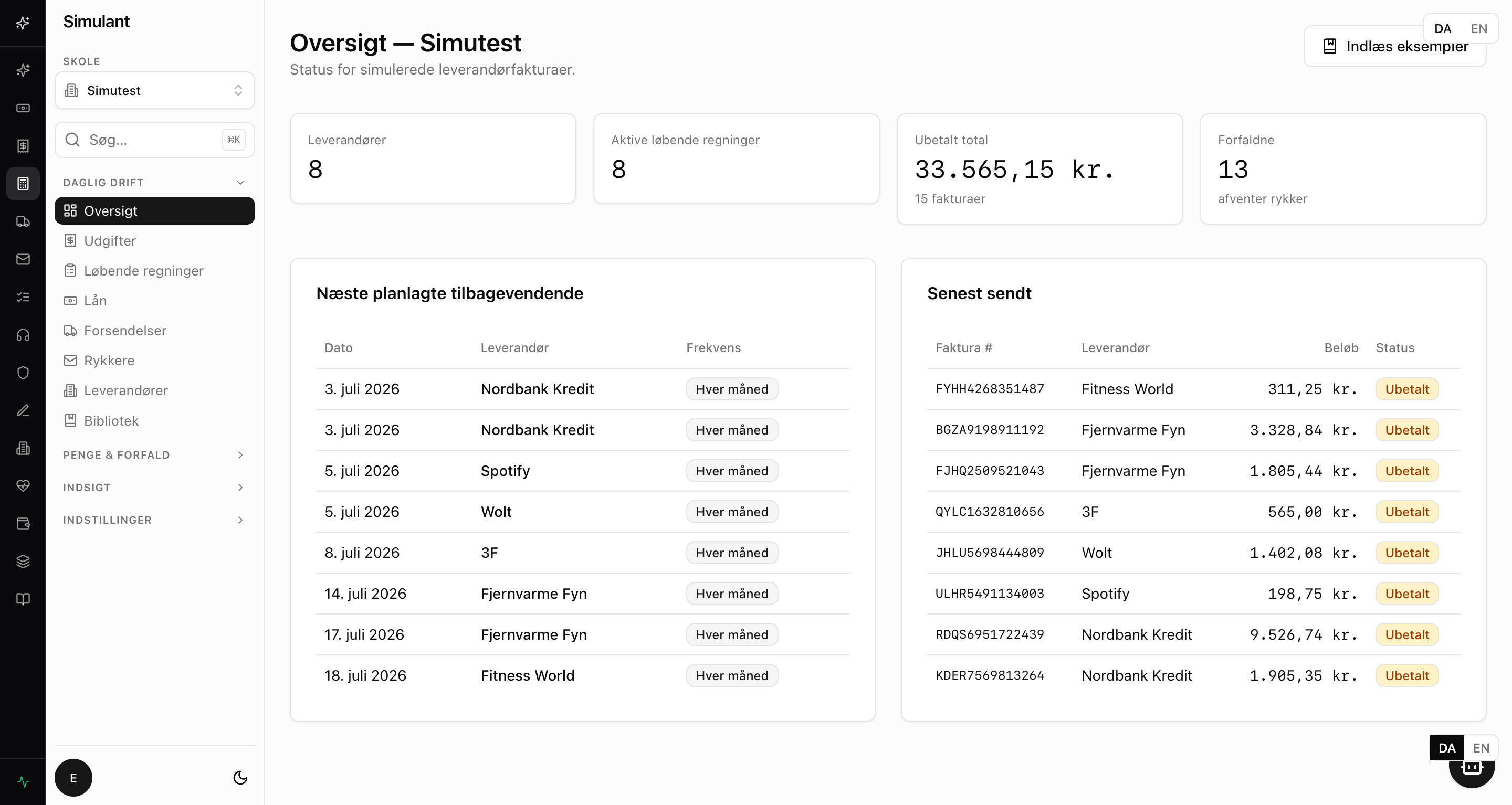Select the dark-highlighted DA language button
The image size is (1512, 805).
(x=1447, y=748)
